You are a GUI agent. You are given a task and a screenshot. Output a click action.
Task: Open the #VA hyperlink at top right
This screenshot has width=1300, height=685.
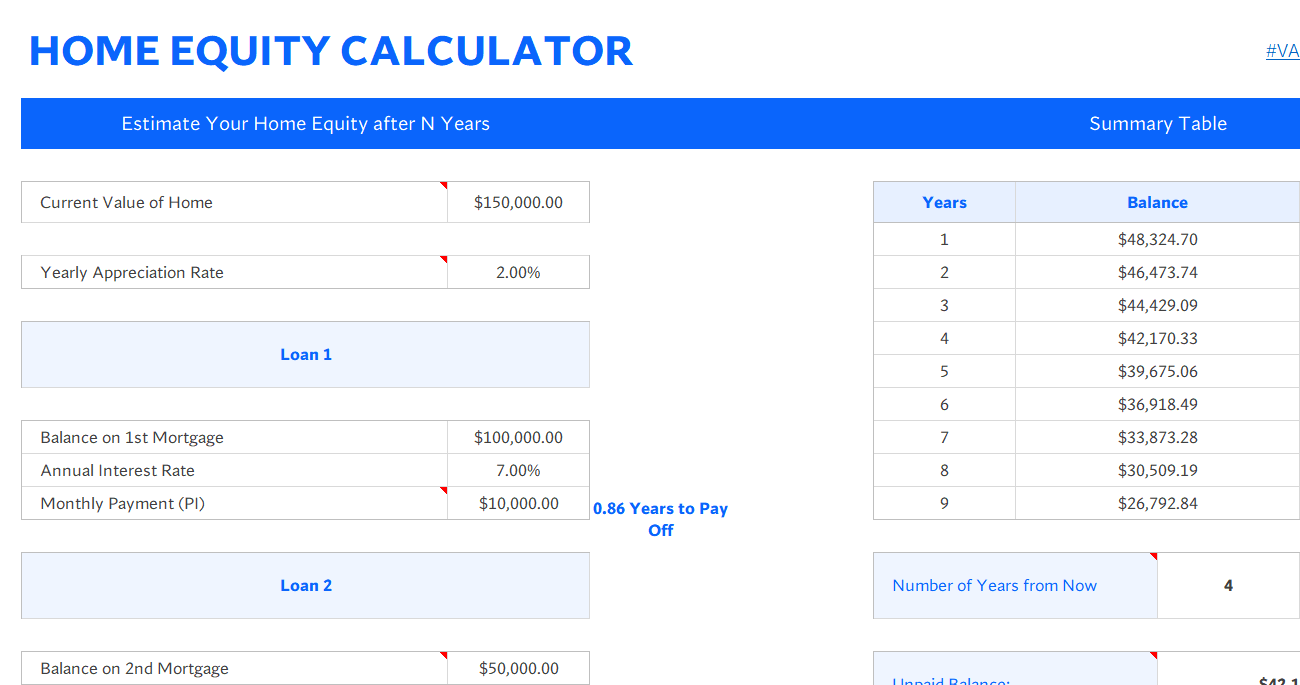1282,51
